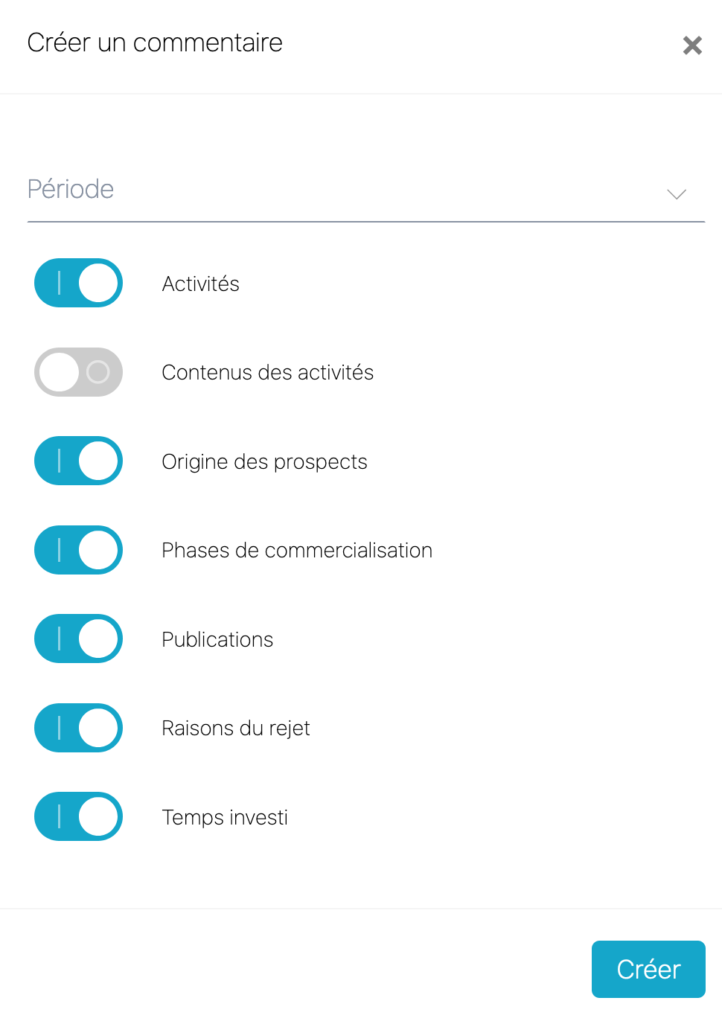The image size is (722, 1024).
Task: Switch off the Publications toggle
Action: coord(78,639)
